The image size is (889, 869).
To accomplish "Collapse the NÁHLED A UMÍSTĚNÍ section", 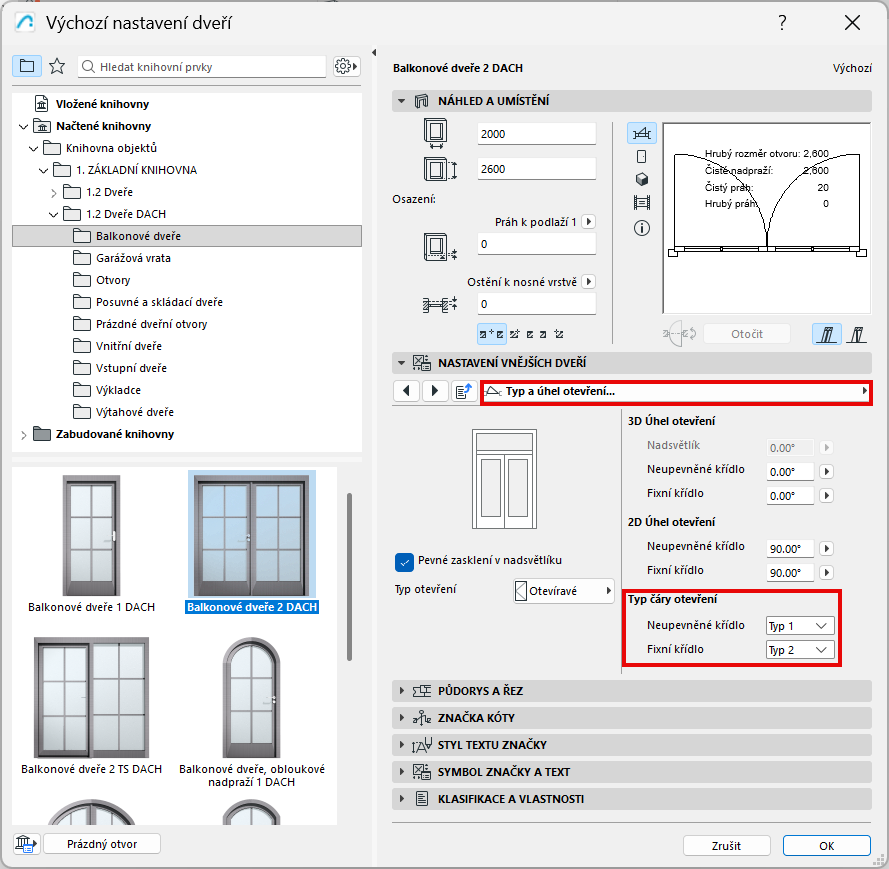I will [x=401, y=101].
